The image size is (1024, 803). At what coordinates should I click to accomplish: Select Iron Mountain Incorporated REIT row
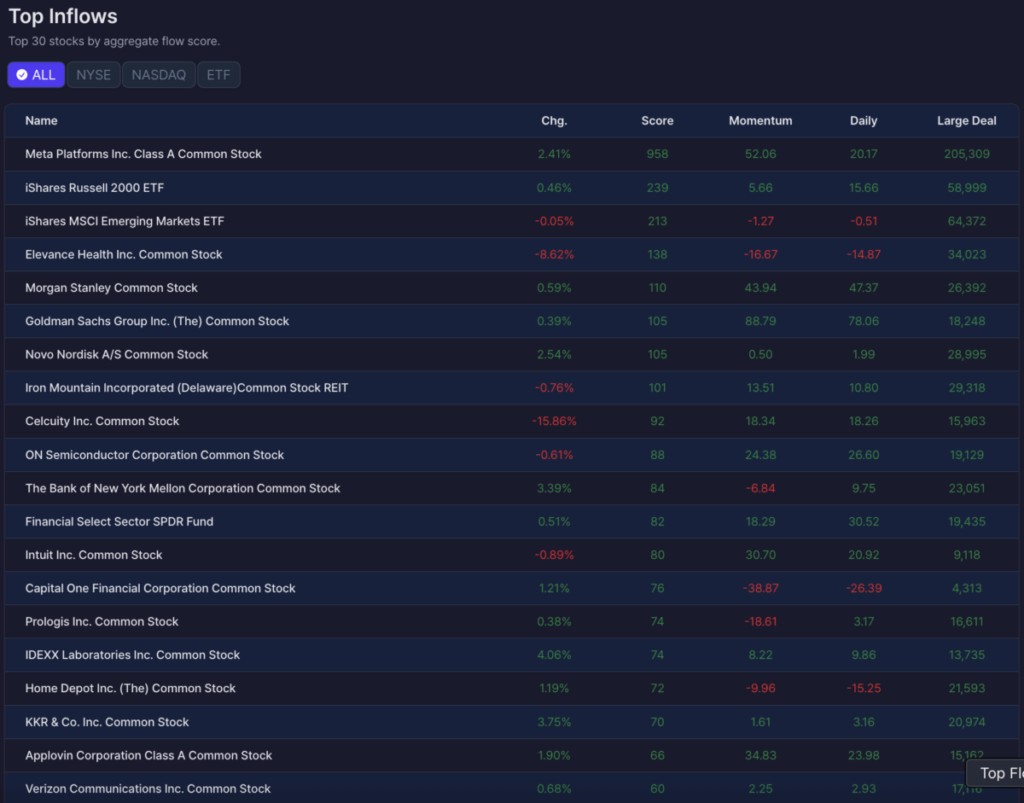point(511,387)
